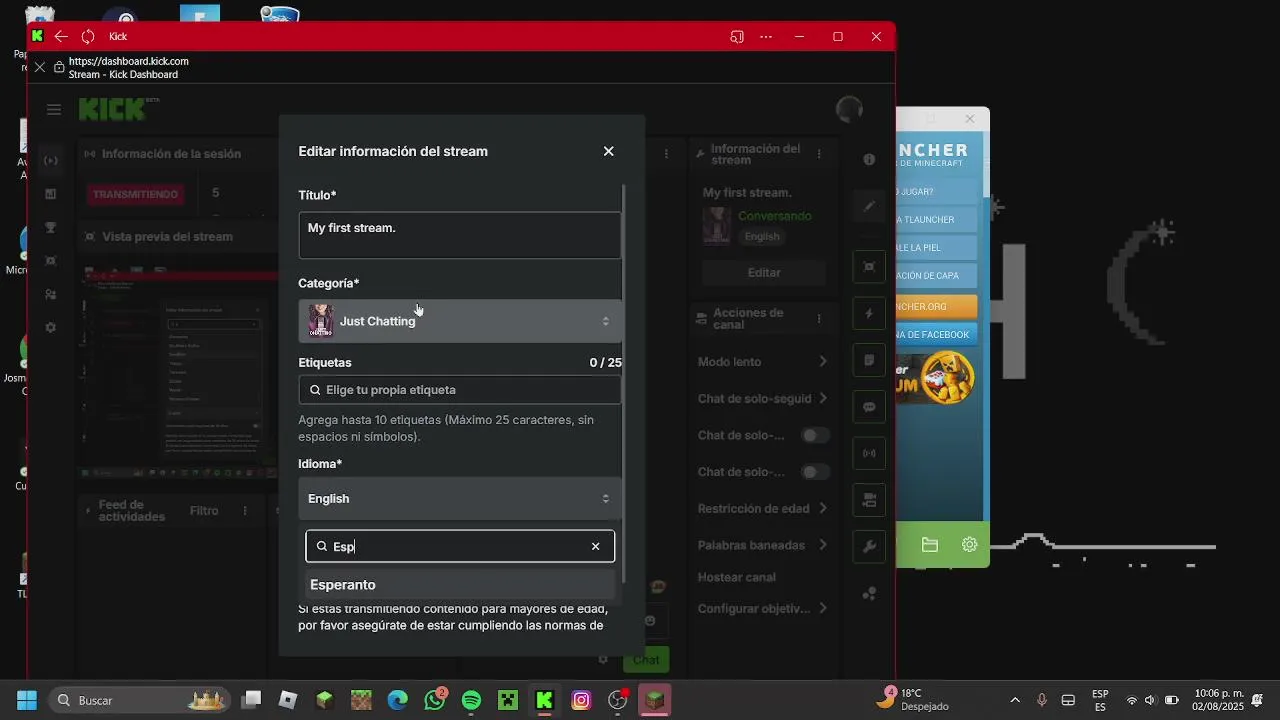Click the green Chat button
This screenshot has height=720, width=1280.
(646, 659)
